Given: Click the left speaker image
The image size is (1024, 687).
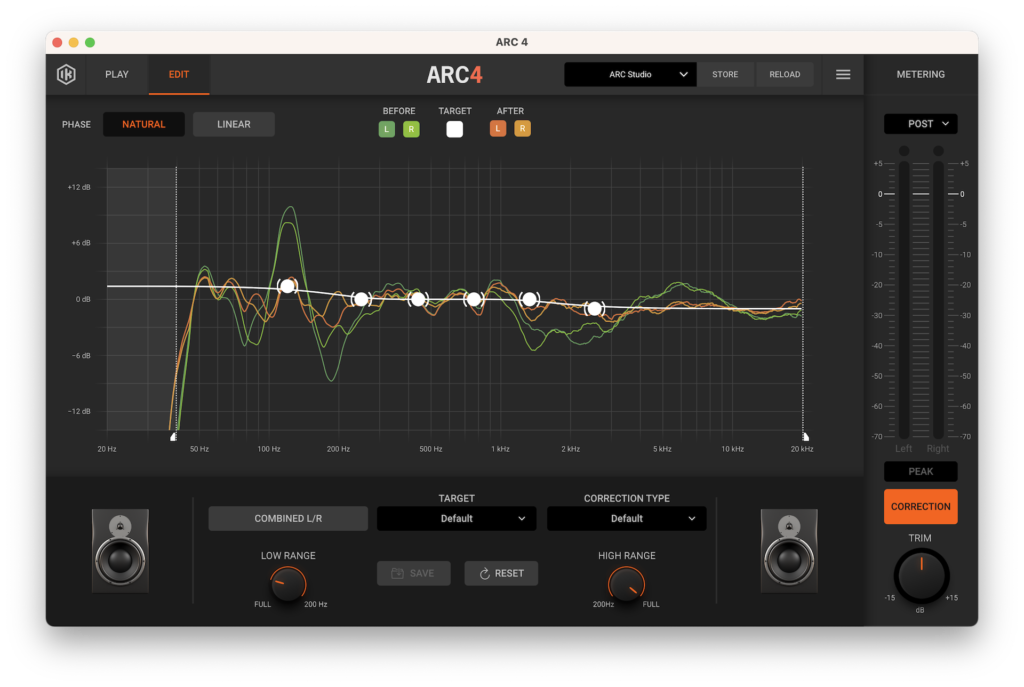Looking at the screenshot, I should 120,549.
